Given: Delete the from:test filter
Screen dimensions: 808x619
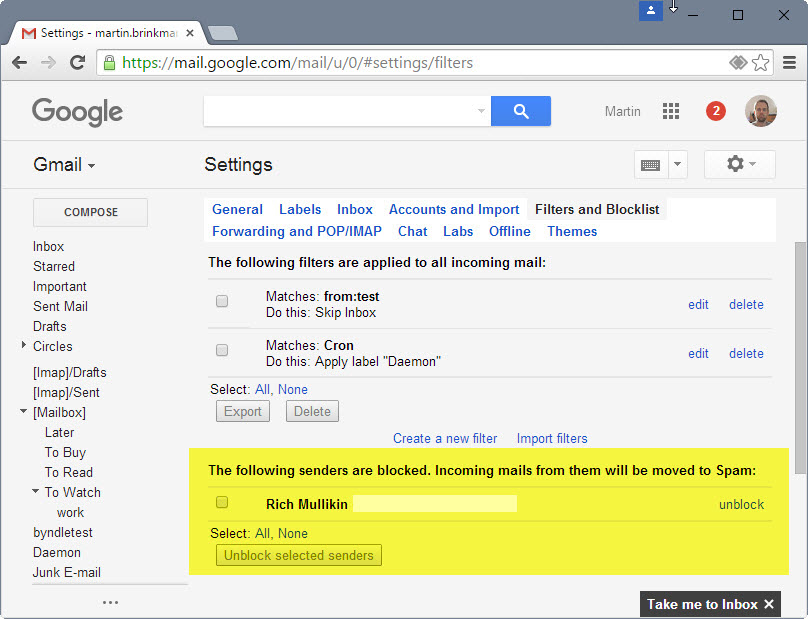Looking at the screenshot, I should [746, 305].
